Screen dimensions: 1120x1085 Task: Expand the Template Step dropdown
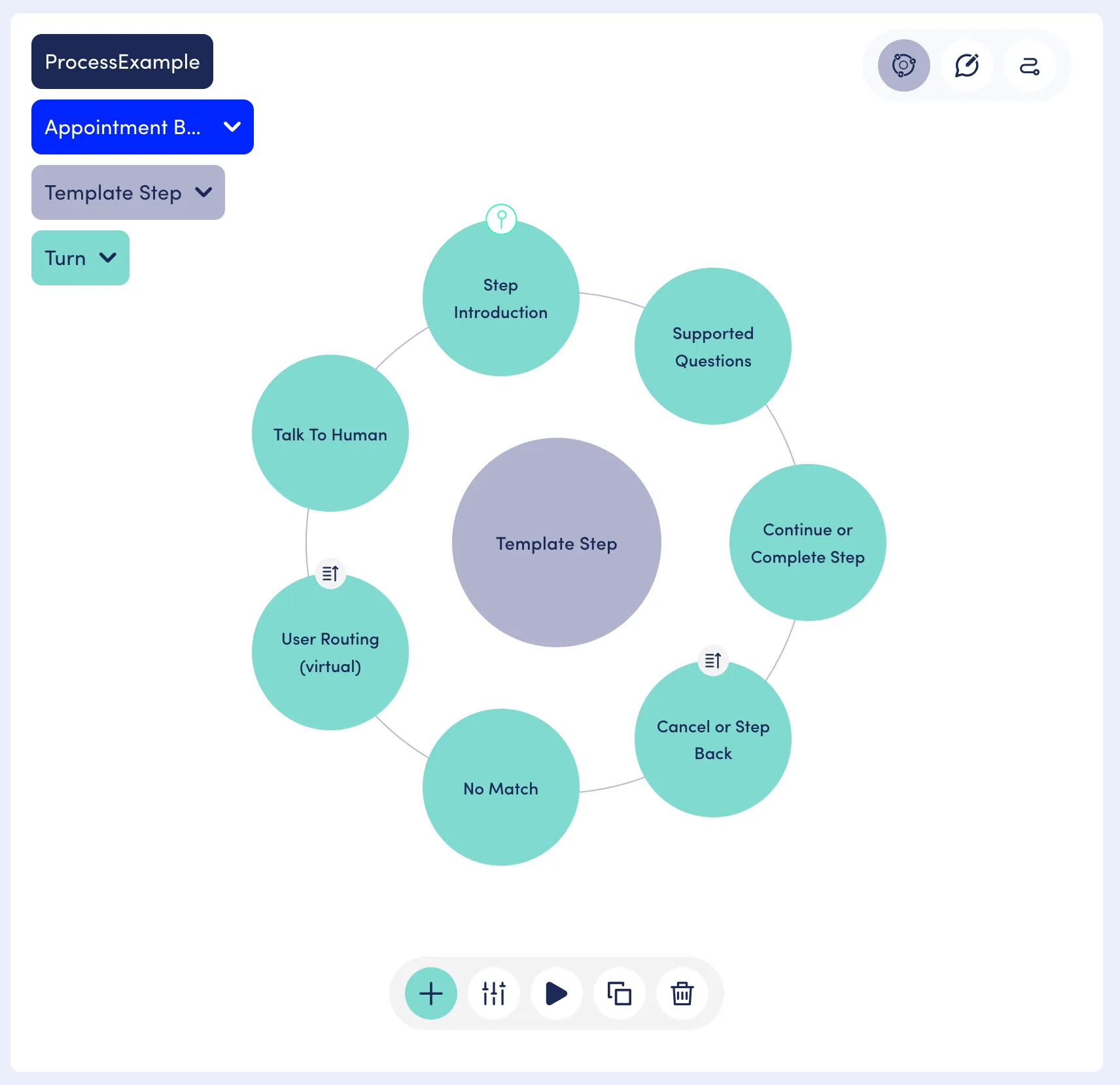[128, 192]
